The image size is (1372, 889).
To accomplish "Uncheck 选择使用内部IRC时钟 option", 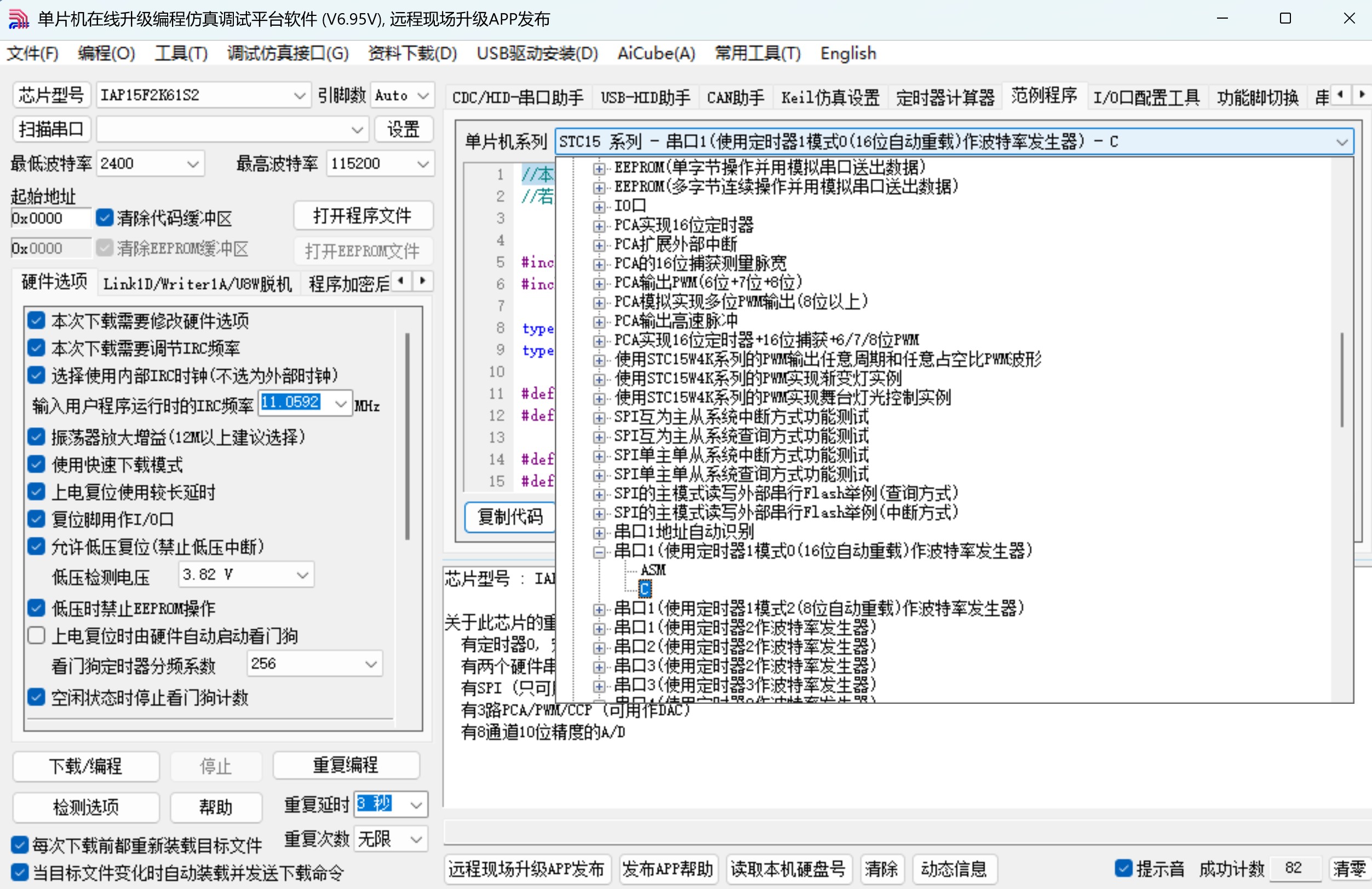I will pos(36,375).
